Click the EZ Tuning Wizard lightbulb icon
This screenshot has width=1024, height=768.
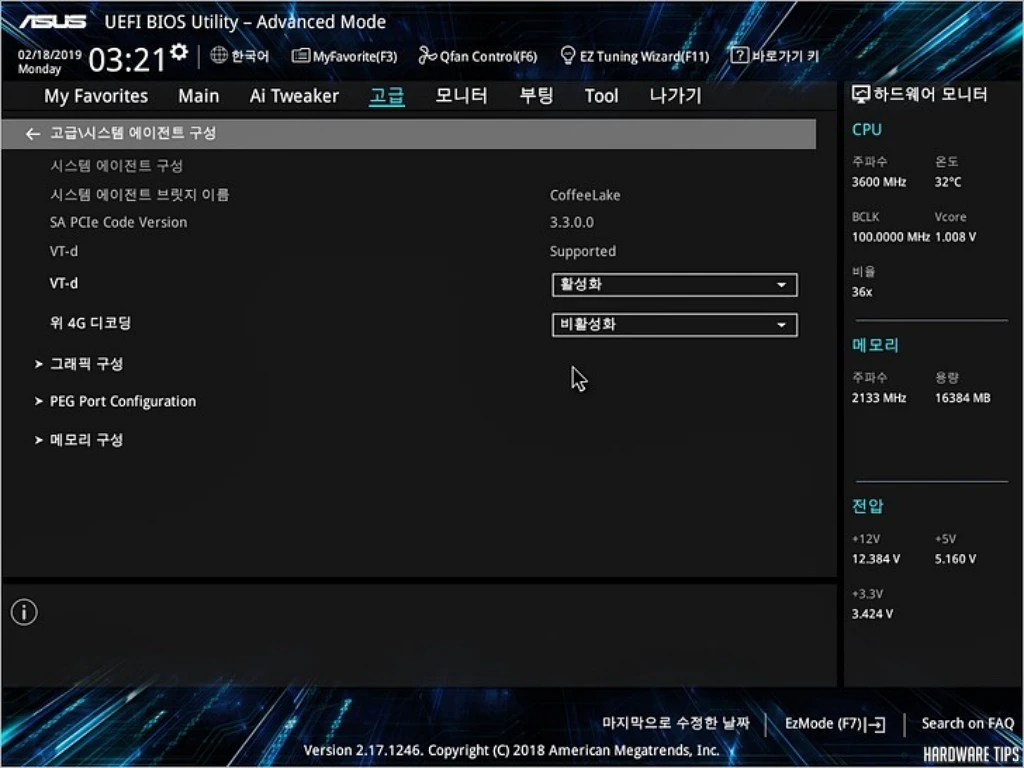(568, 56)
